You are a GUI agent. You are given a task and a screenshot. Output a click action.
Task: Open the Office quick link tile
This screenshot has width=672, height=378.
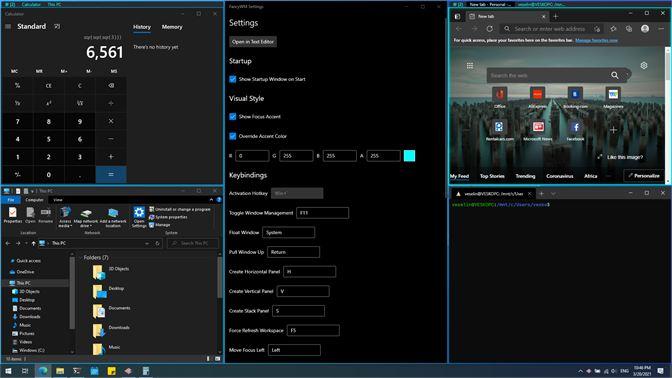500,97
